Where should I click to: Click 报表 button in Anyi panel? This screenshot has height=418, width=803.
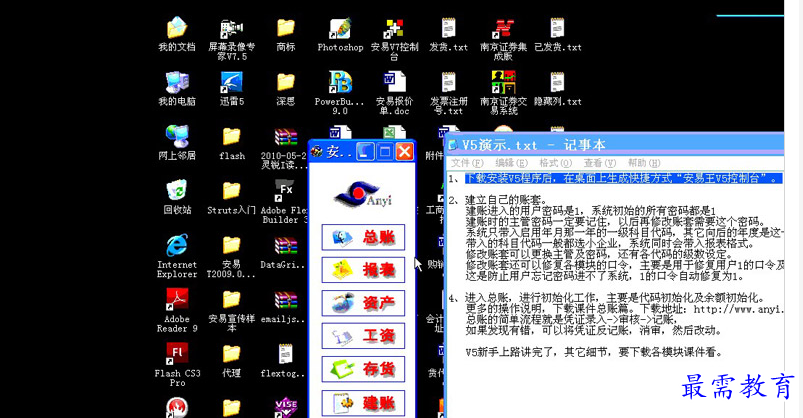pos(363,270)
